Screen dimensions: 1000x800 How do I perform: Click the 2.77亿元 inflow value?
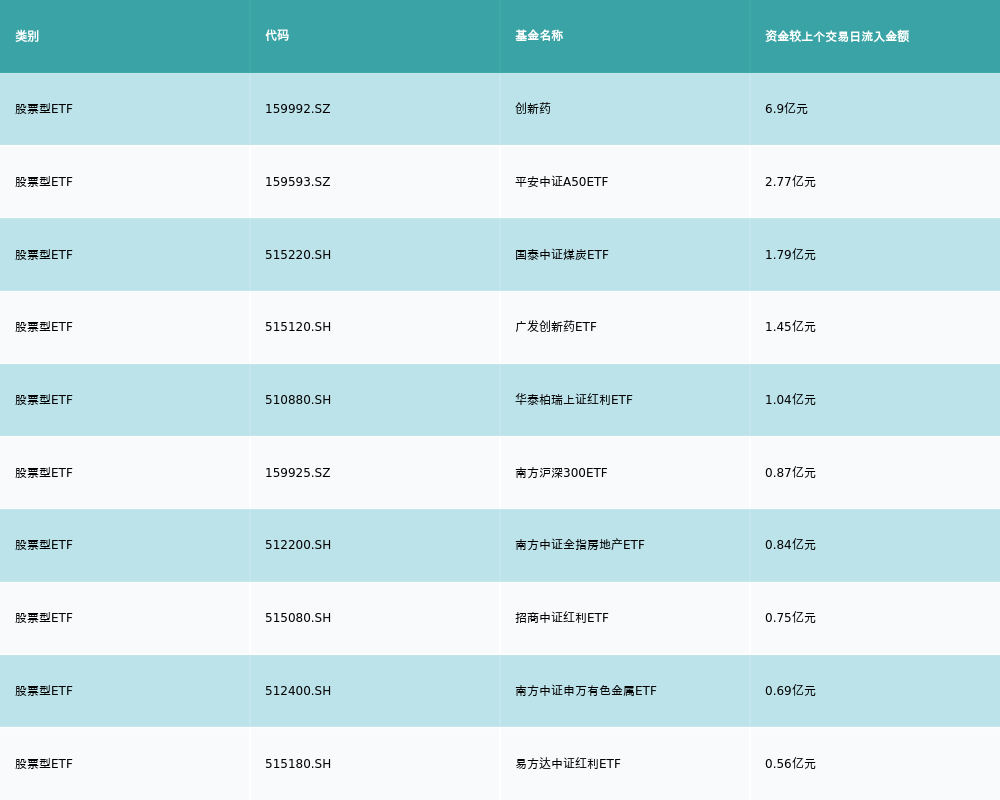790,182
